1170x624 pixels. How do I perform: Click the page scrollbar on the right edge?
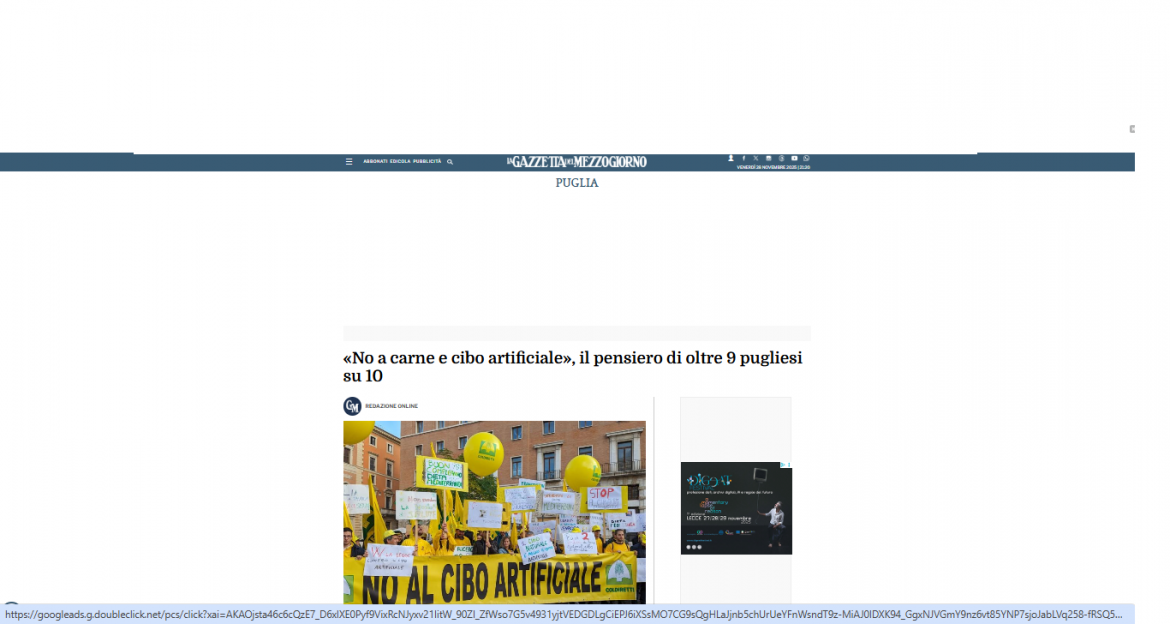tap(1131, 128)
